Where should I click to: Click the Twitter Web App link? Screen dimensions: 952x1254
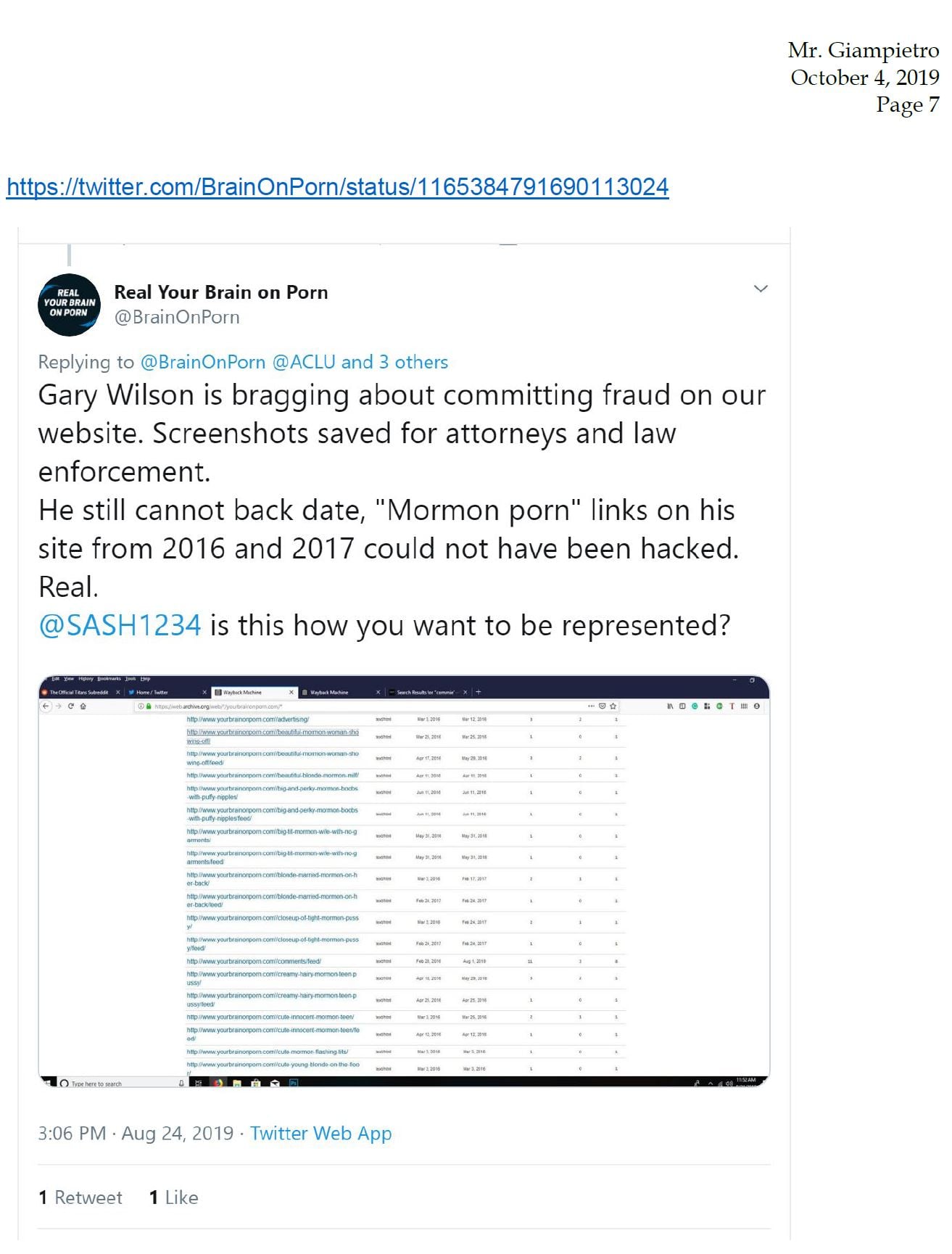320,1134
